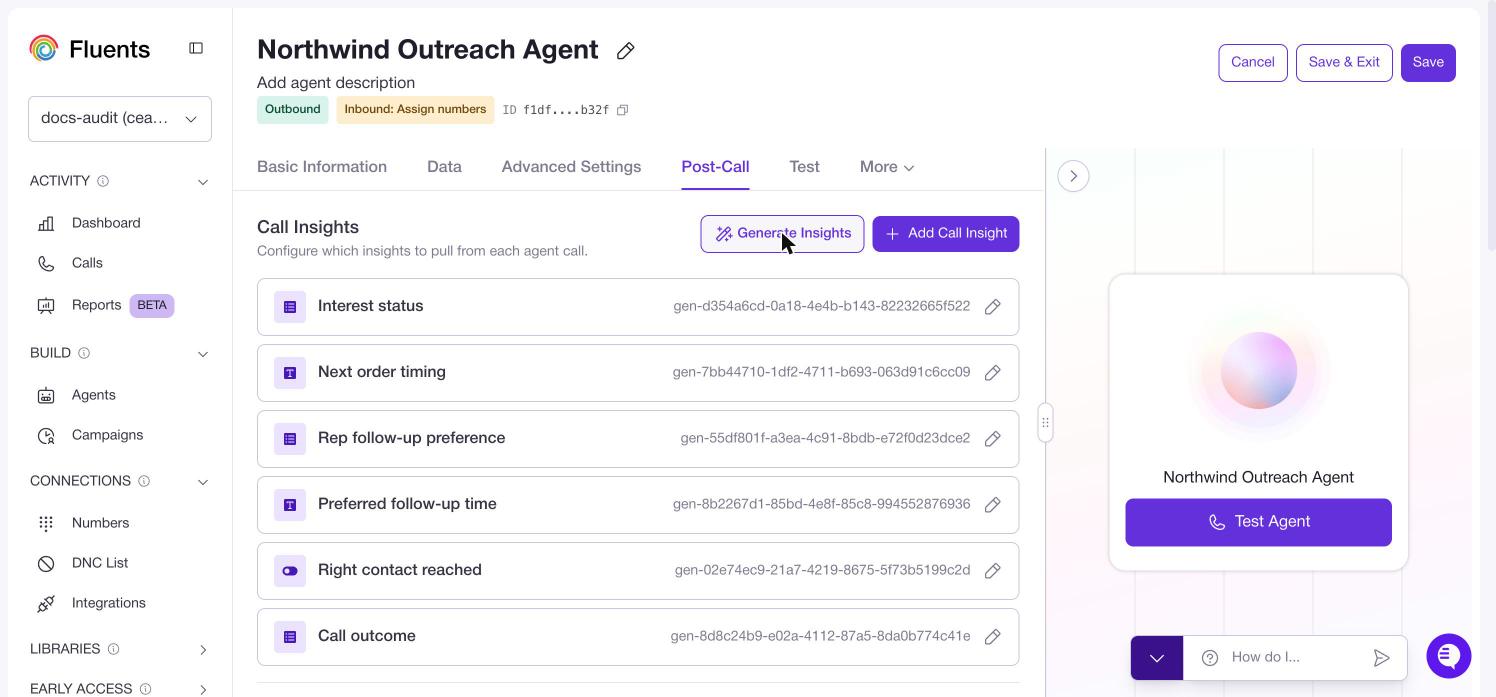Image resolution: width=1496 pixels, height=697 pixels.
Task: Edit Preferred follow-up time insight
Action: [x=993, y=505]
